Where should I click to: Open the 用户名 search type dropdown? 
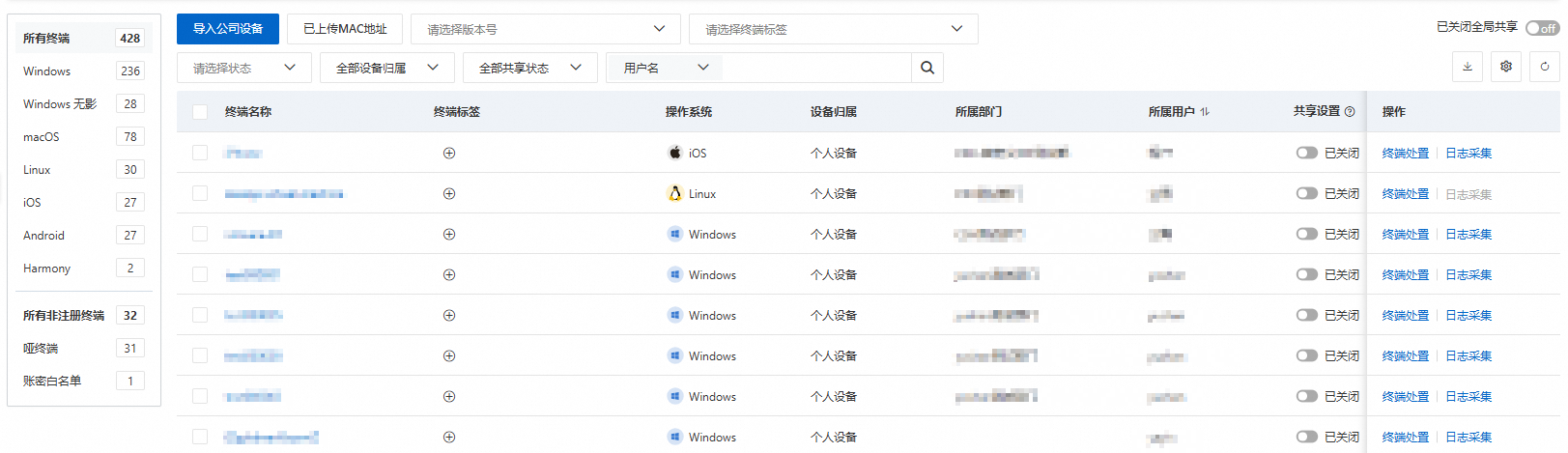[x=666, y=68]
